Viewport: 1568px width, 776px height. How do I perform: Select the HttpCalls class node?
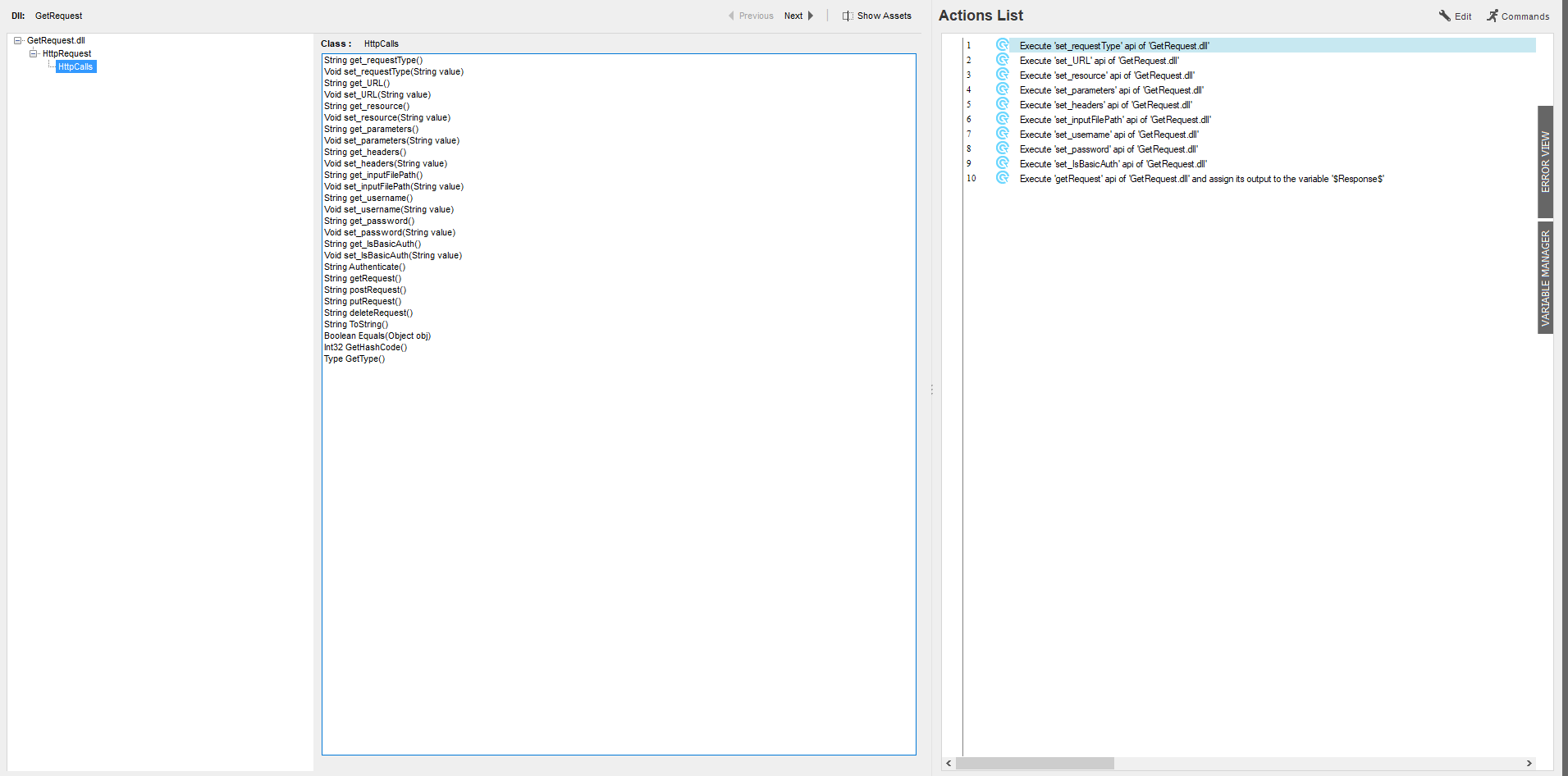(75, 66)
